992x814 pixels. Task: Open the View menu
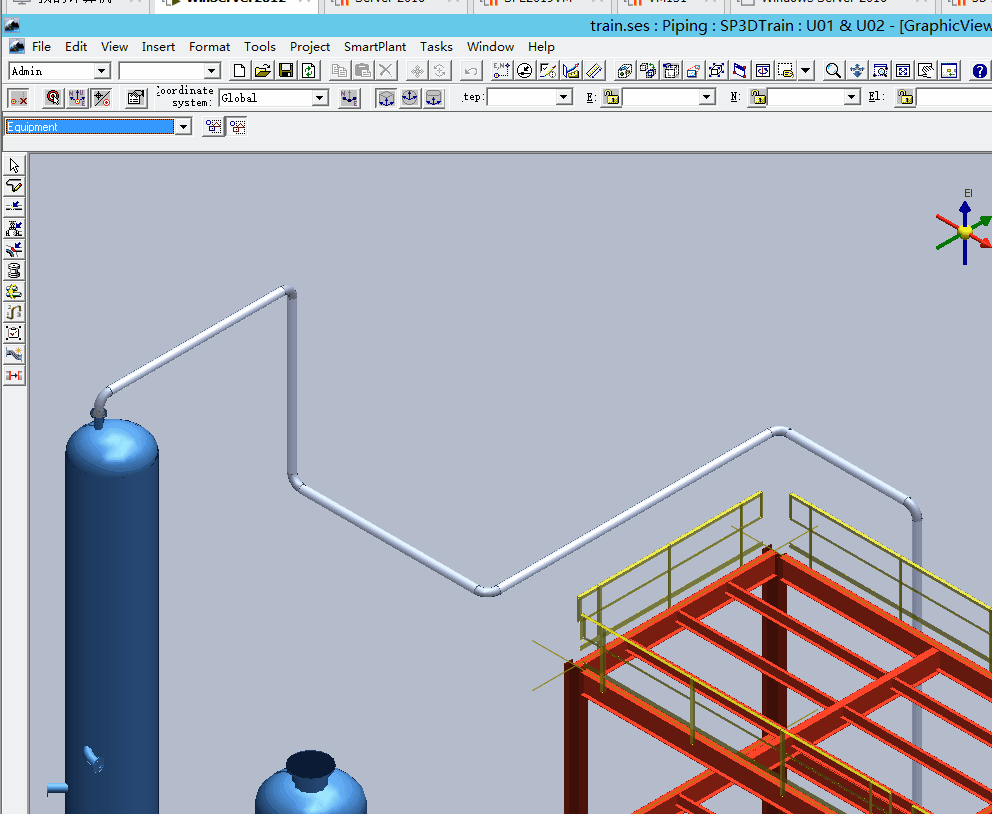click(x=115, y=47)
